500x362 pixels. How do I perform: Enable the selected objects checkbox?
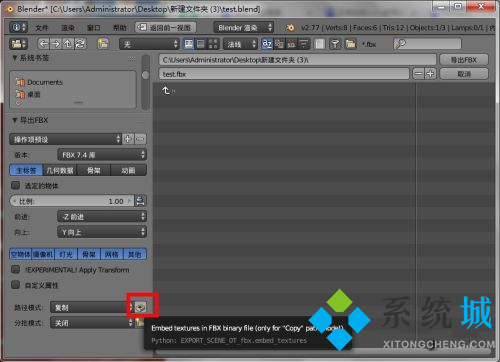point(16,185)
